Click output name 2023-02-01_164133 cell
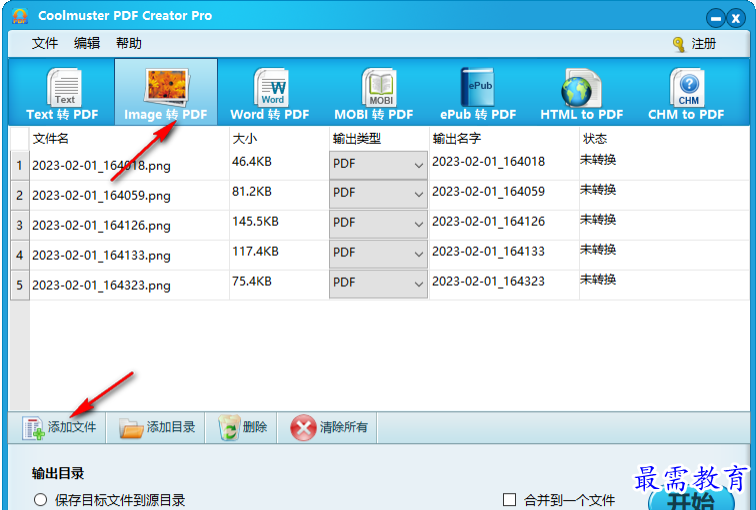The width and height of the screenshot is (756, 510). (488, 251)
